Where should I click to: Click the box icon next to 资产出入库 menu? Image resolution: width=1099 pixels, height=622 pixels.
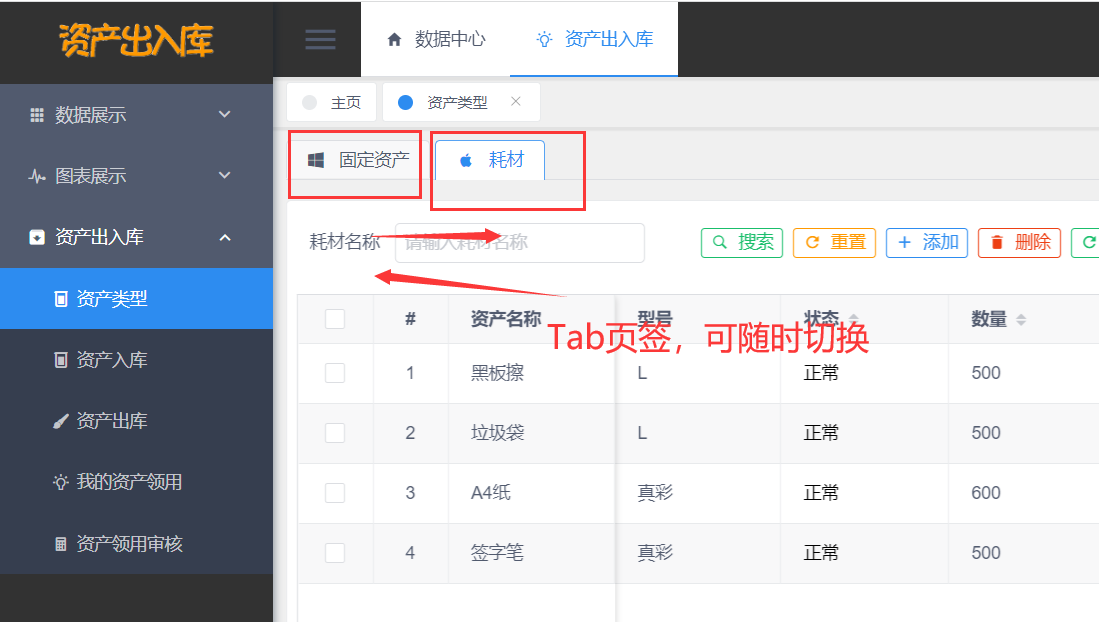pyautogui.click(x=37, y=237)
